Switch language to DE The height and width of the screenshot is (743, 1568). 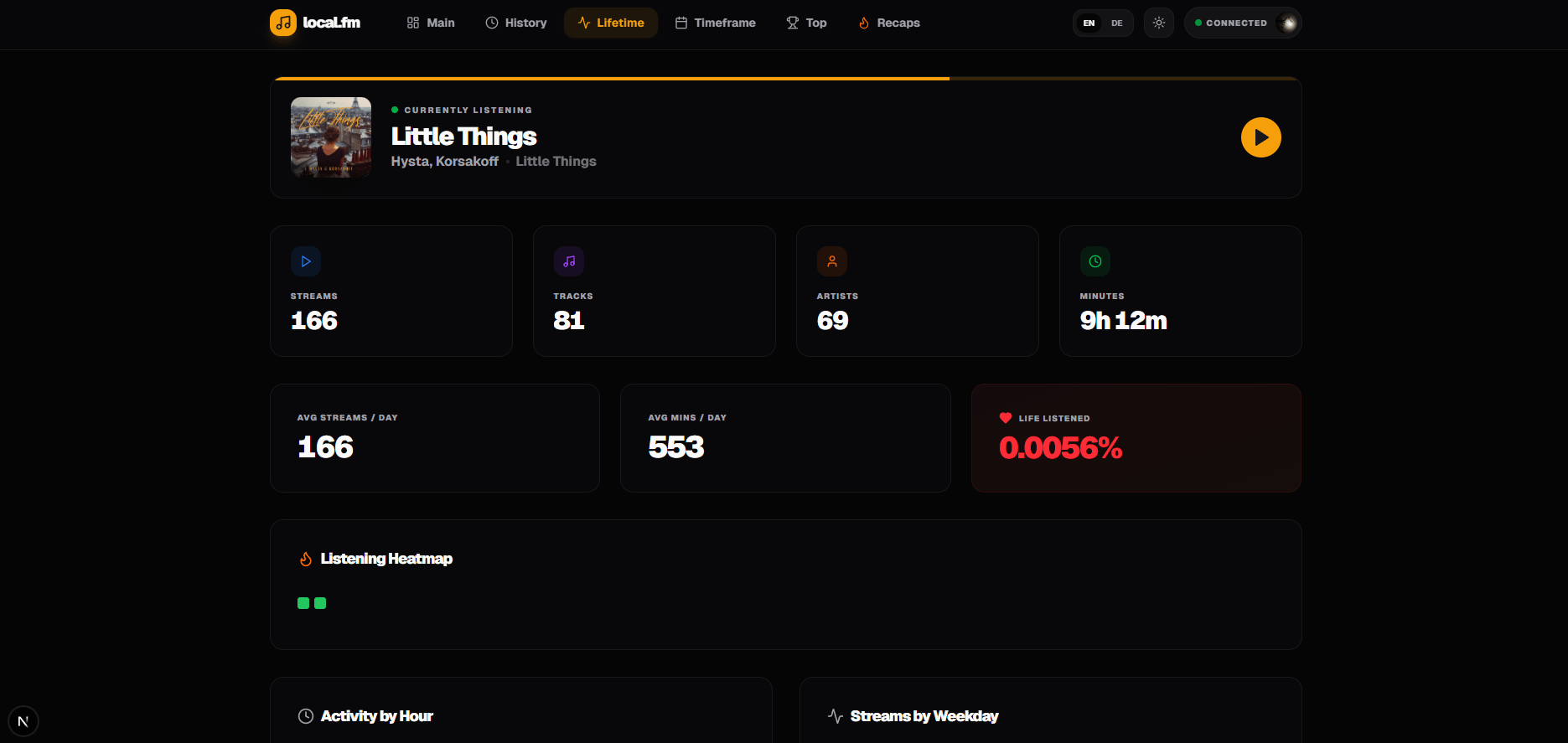(x=1117, y=23)
